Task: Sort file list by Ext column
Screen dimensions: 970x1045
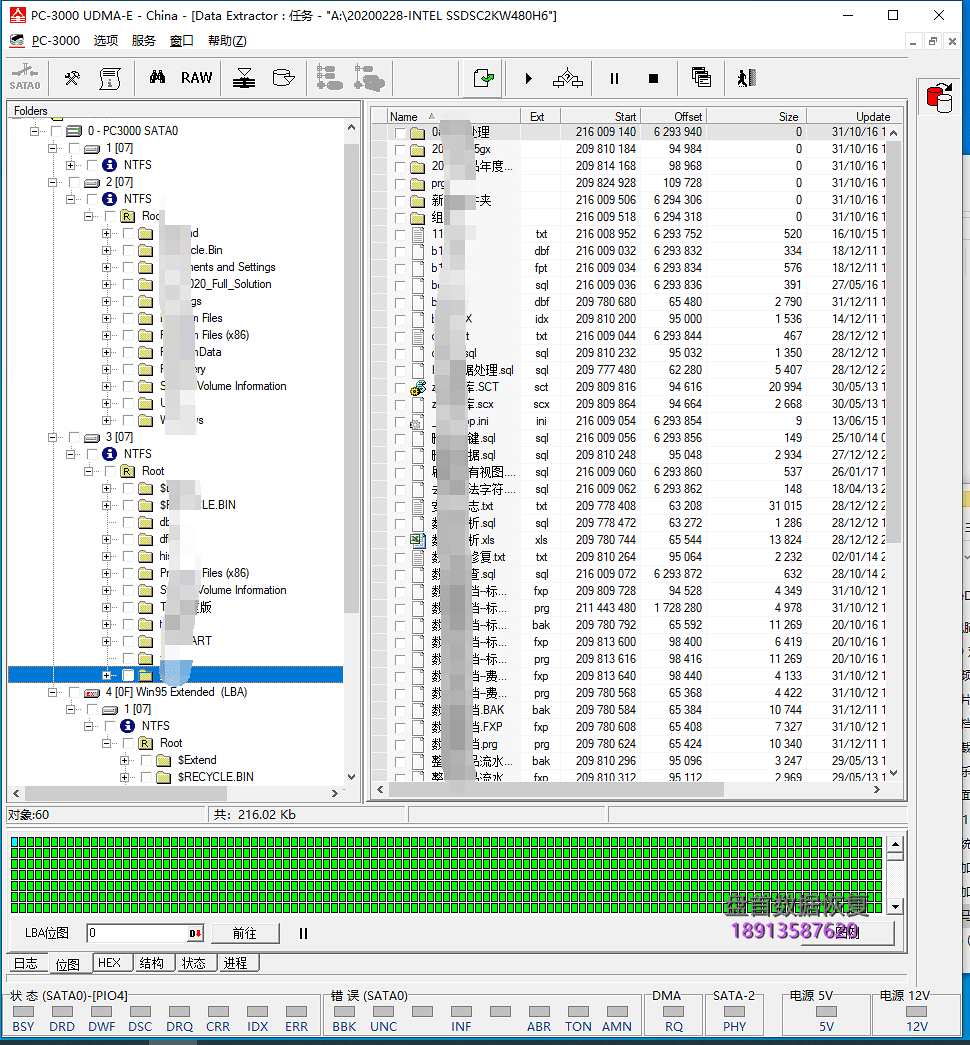Action: tap(540, 117)
